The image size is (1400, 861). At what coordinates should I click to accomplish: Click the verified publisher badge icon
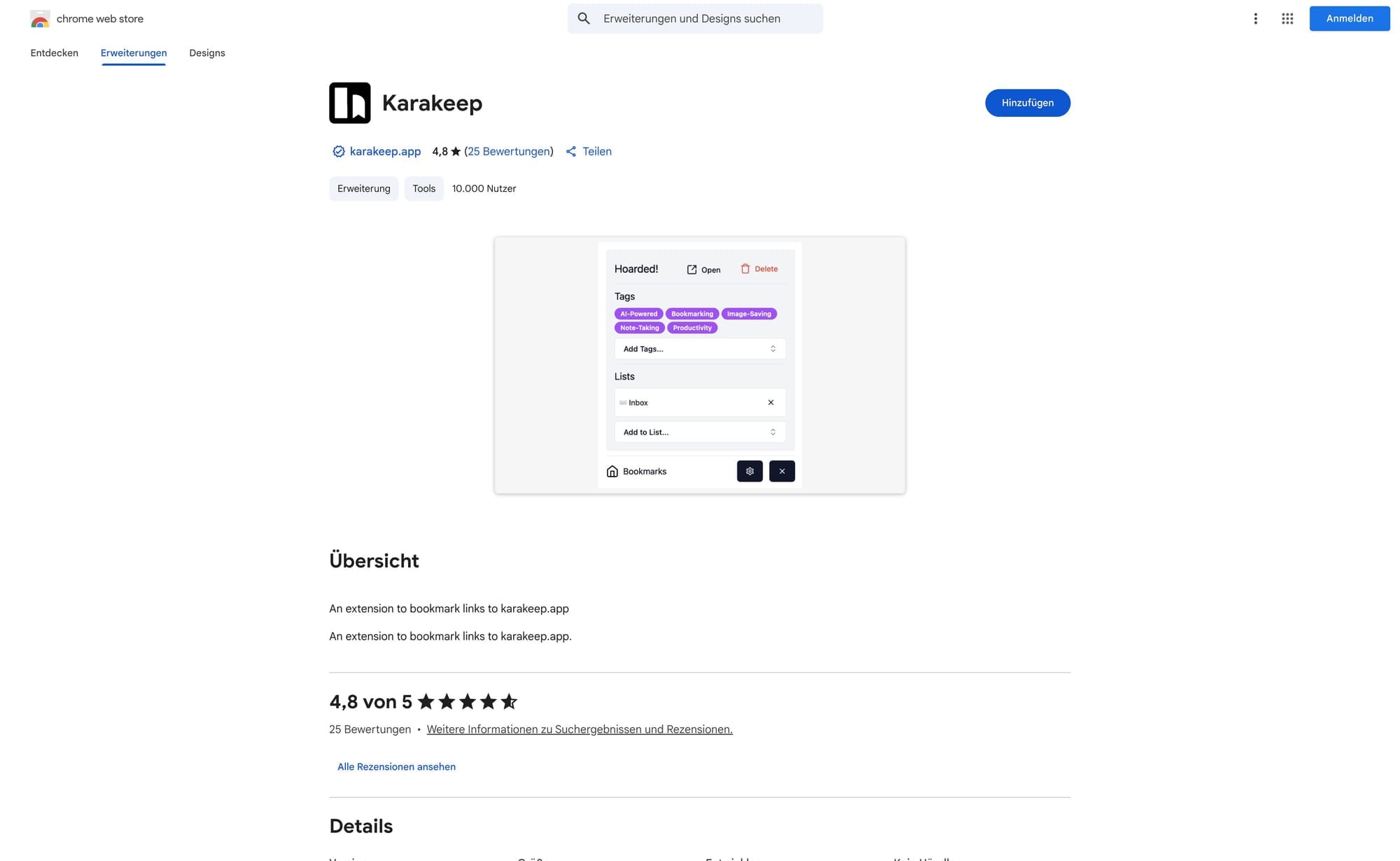pos(338,151)
